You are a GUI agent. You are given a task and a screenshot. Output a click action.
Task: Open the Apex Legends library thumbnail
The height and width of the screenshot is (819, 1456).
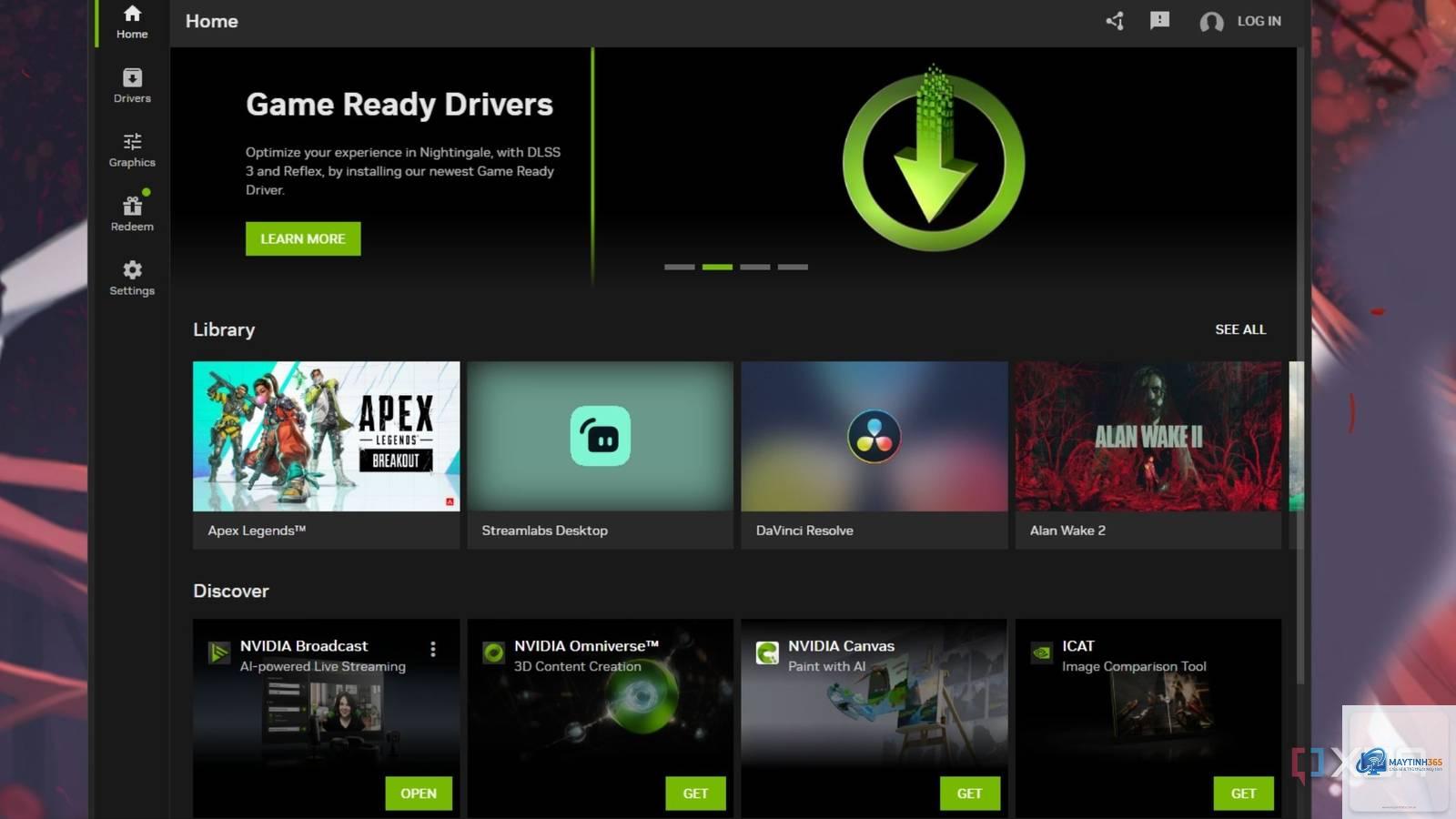(326, 436)
